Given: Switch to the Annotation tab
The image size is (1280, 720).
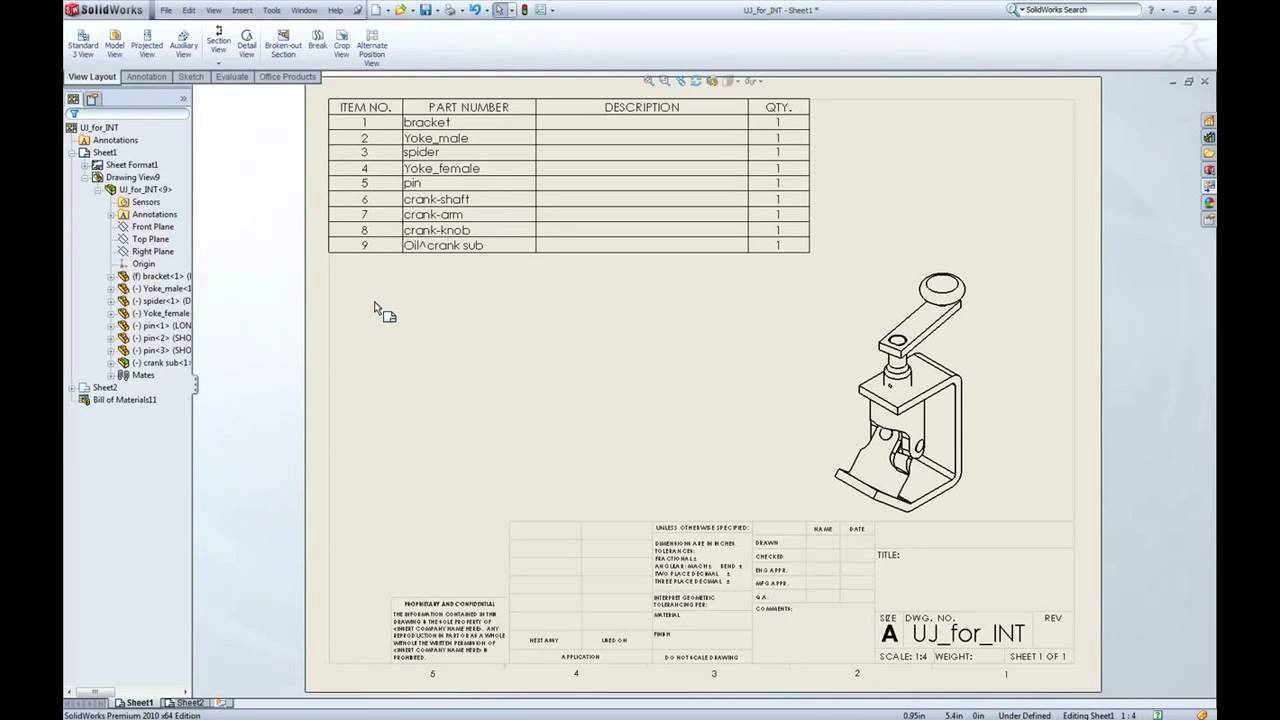Looking at the screenshot, I should pos(147,77).
